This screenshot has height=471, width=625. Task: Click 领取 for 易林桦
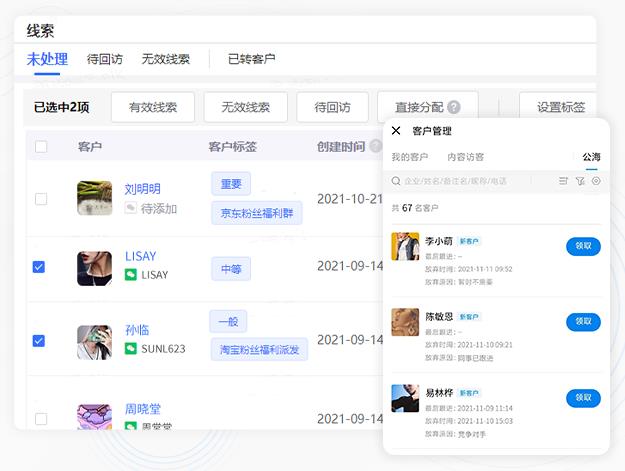click(x=583, y=398)
